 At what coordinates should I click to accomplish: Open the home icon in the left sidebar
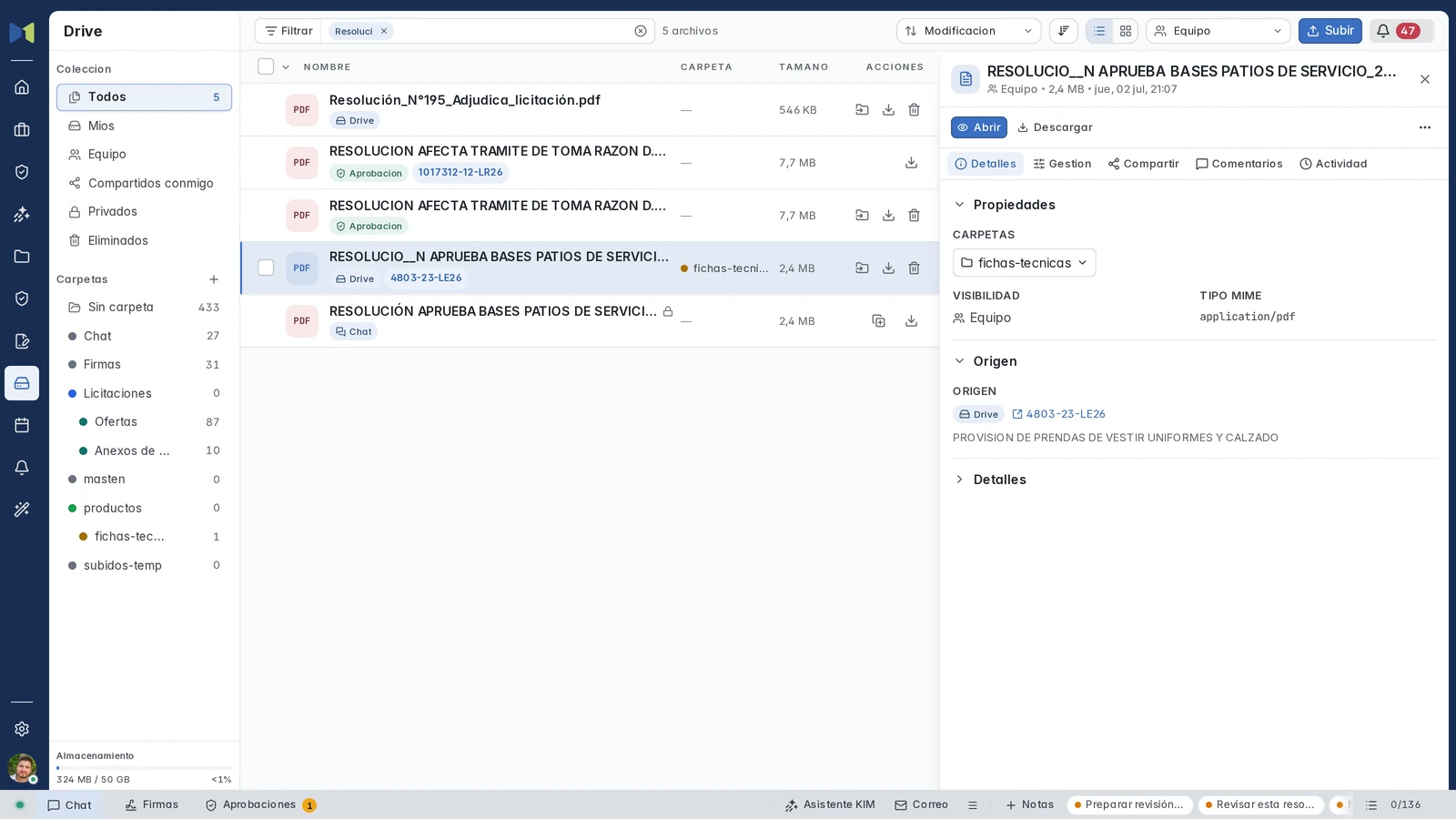point(22,87)
